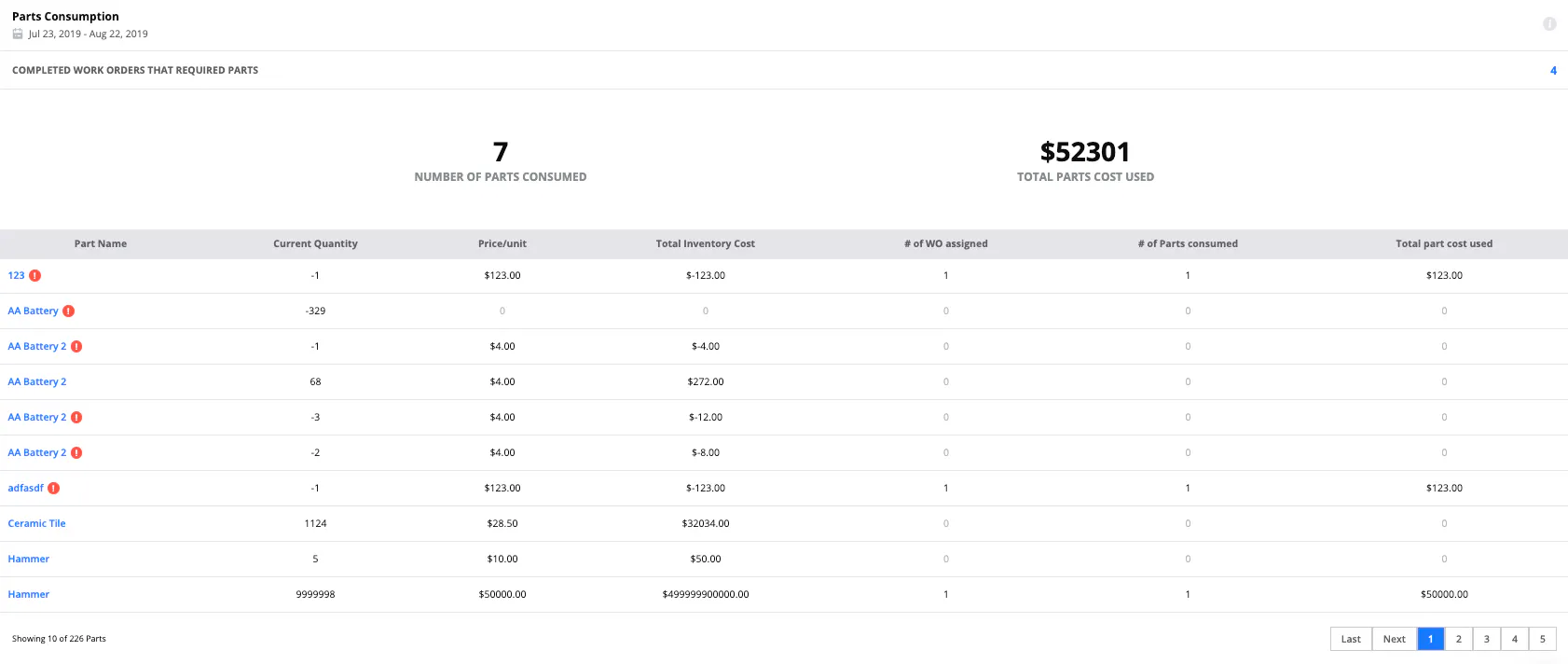The image size is (1568, 664).
Task: Select pagination page 5
Action: pos(1543,639)
